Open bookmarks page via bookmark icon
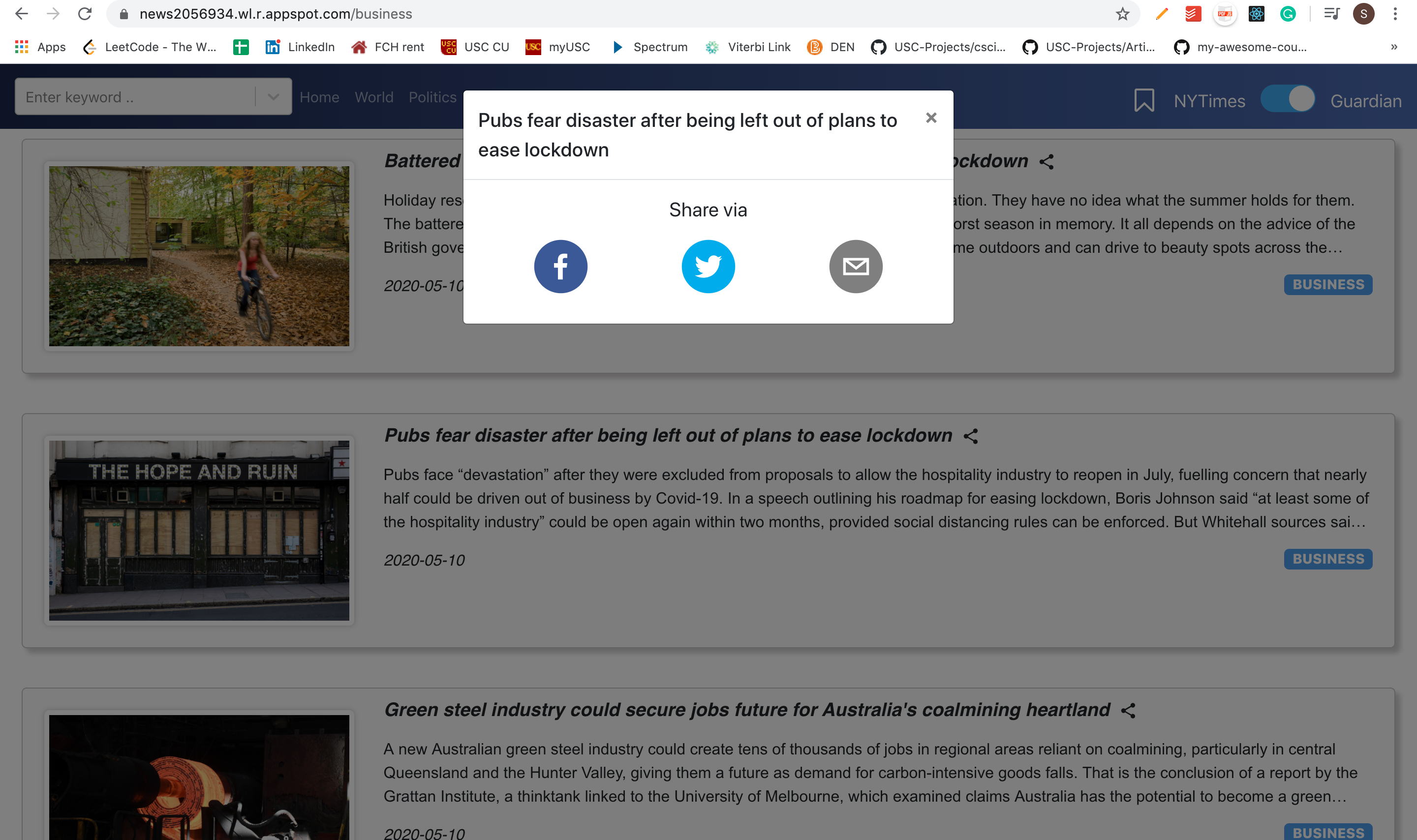 pyautogui.click(x=1143, y=100)
